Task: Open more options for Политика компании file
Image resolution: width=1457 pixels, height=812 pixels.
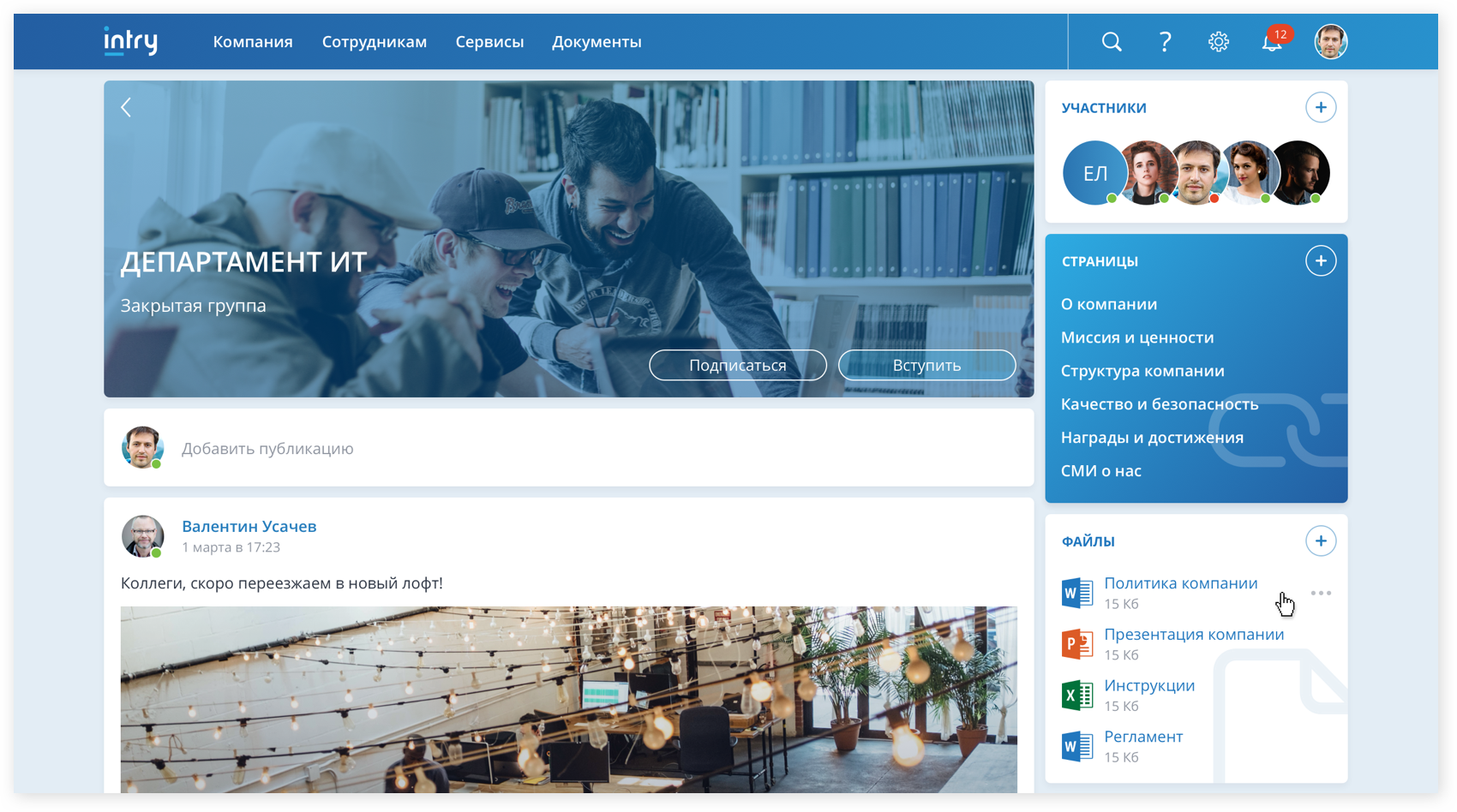Action: (x=1320, y=593)
